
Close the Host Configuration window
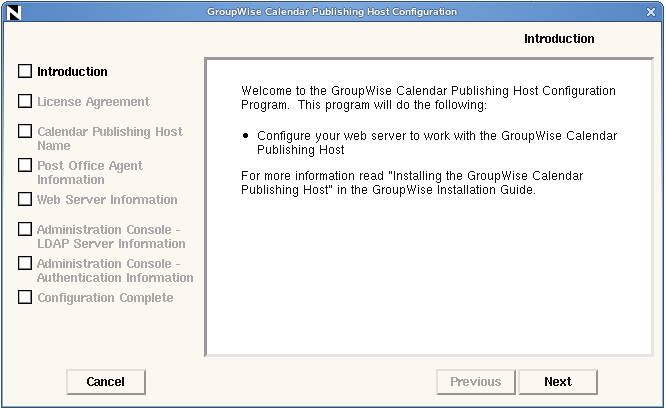click(x=651, y=12)
